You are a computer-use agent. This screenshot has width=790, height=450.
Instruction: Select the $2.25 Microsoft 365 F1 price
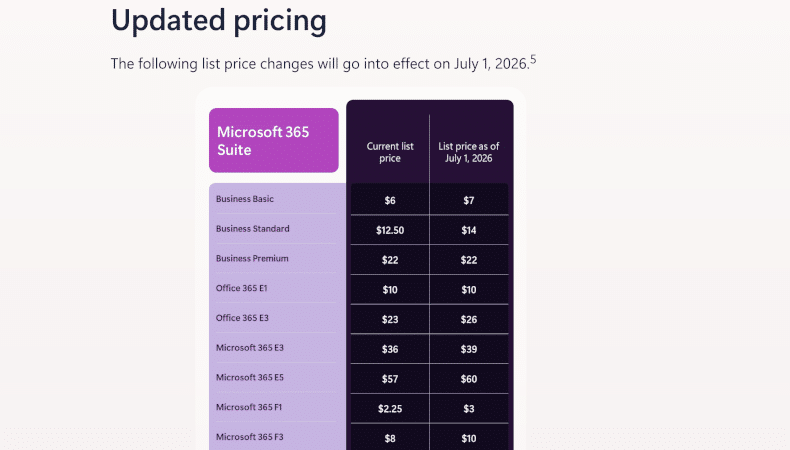tap(389, 409)
